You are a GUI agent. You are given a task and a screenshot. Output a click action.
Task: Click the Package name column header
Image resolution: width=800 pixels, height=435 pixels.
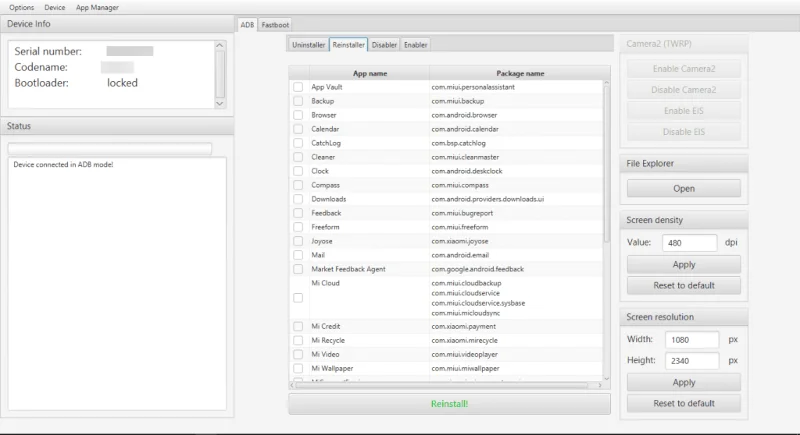pyautogui.click(x=520, y=73)
